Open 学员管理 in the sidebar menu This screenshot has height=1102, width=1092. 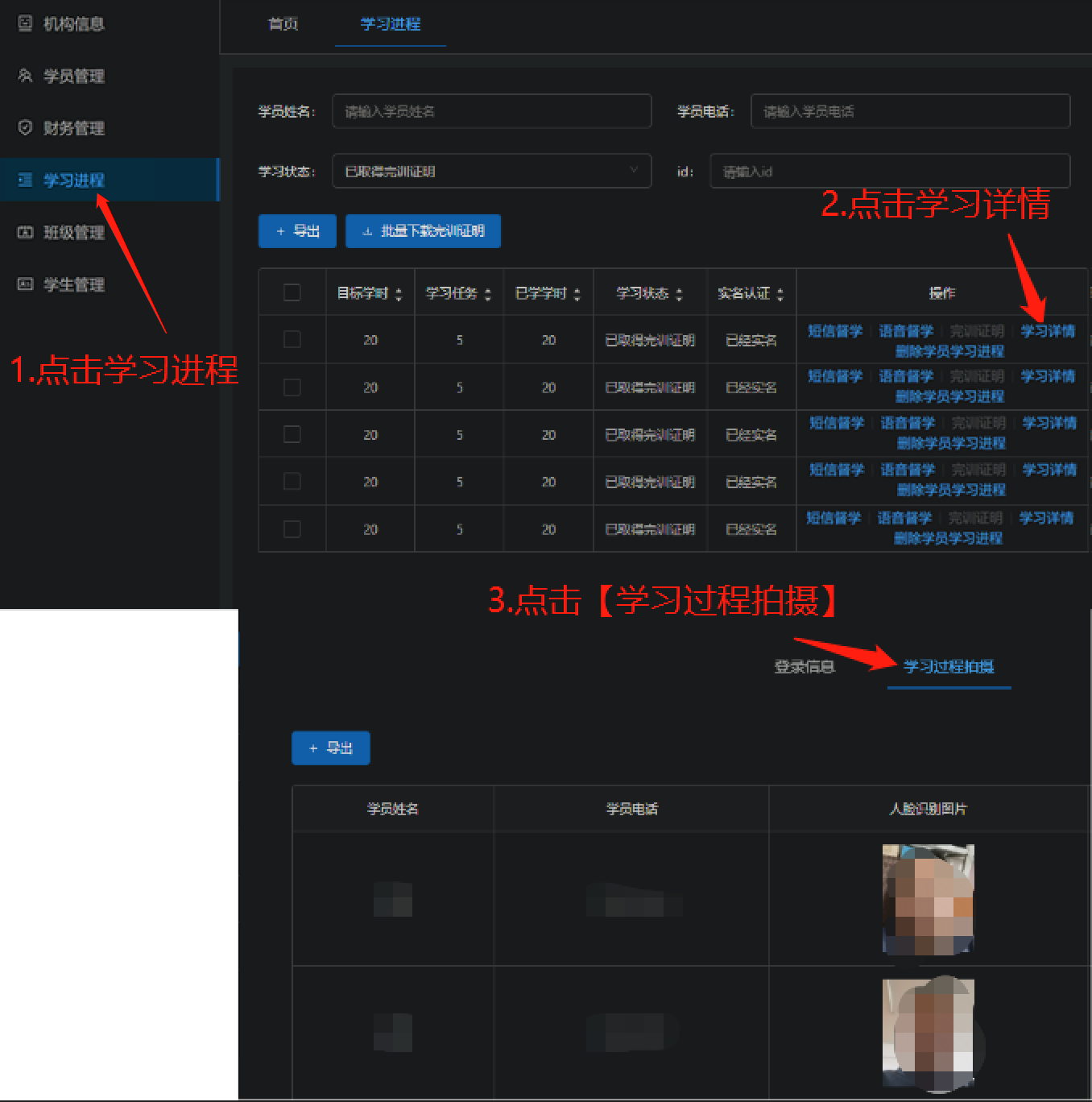pos(73,76)
